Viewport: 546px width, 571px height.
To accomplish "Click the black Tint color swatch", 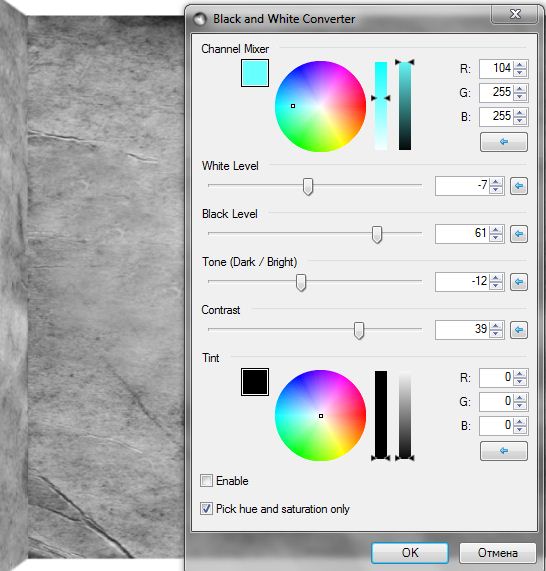I will (x=255, y=382).
